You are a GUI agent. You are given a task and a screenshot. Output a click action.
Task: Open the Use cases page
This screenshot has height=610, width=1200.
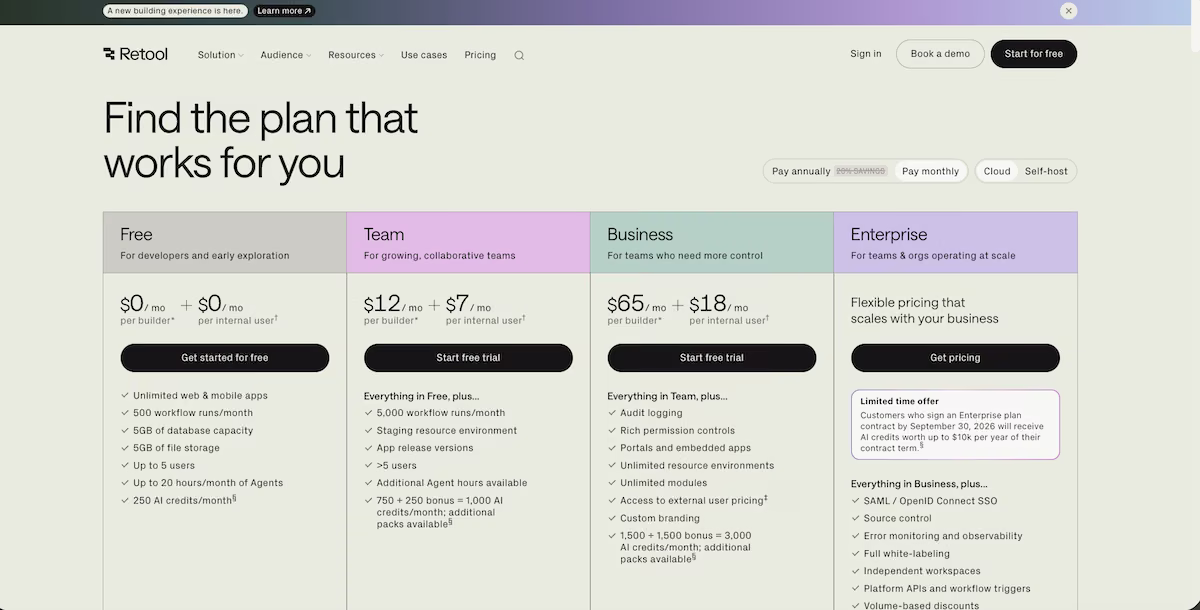(424, 55)
